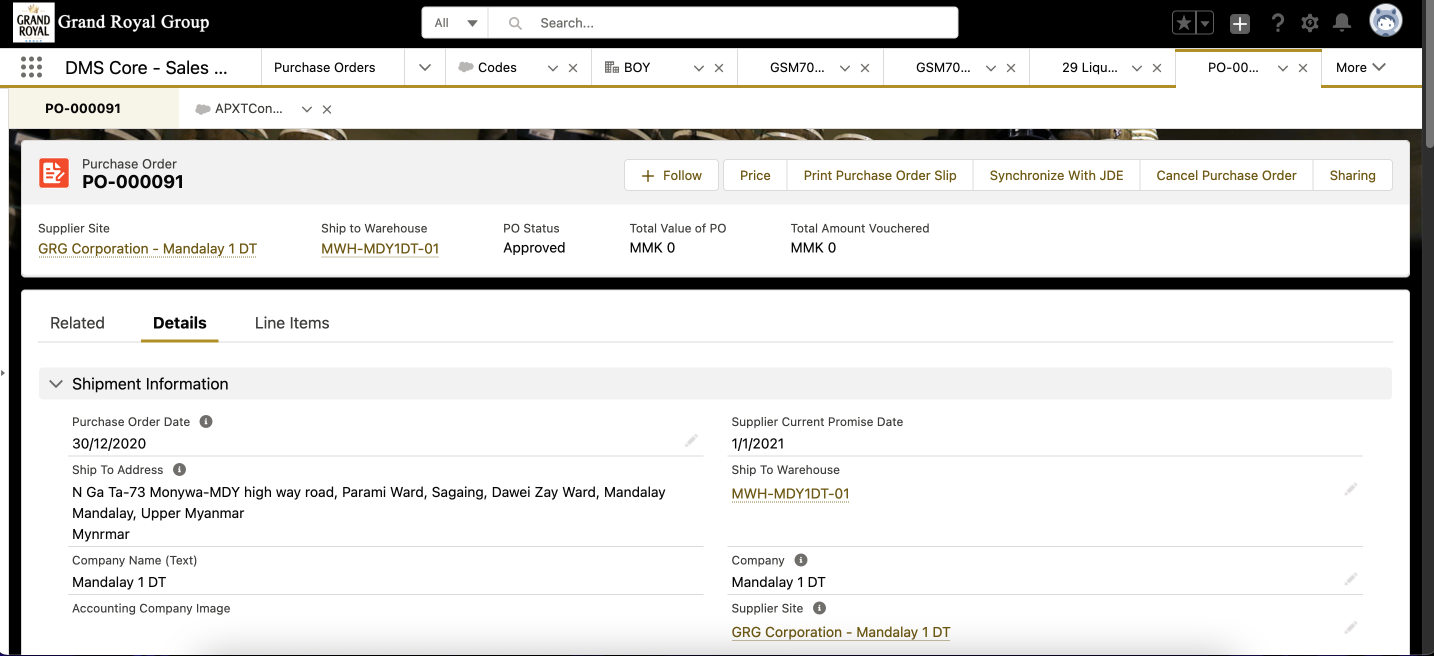The height and width of the screenshot is (656, 1434).
Task: Open the Notifications bell icon
Action: point(1342,23)
